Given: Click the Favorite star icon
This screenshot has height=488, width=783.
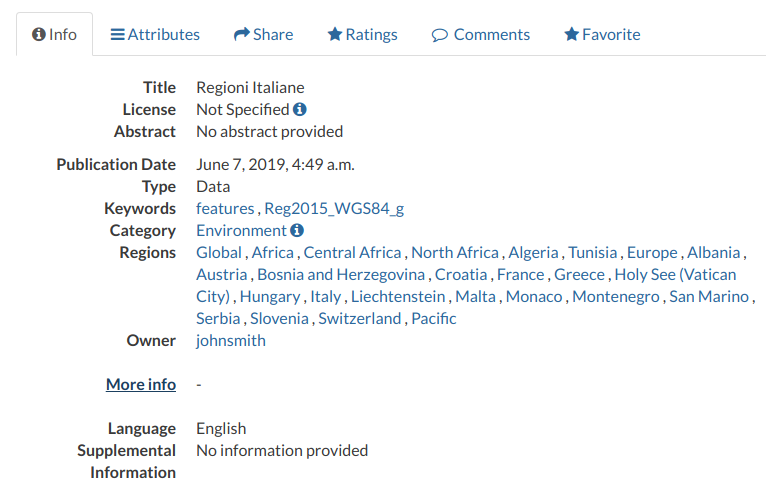Looking at the screenshot, I should pos(571,34).
